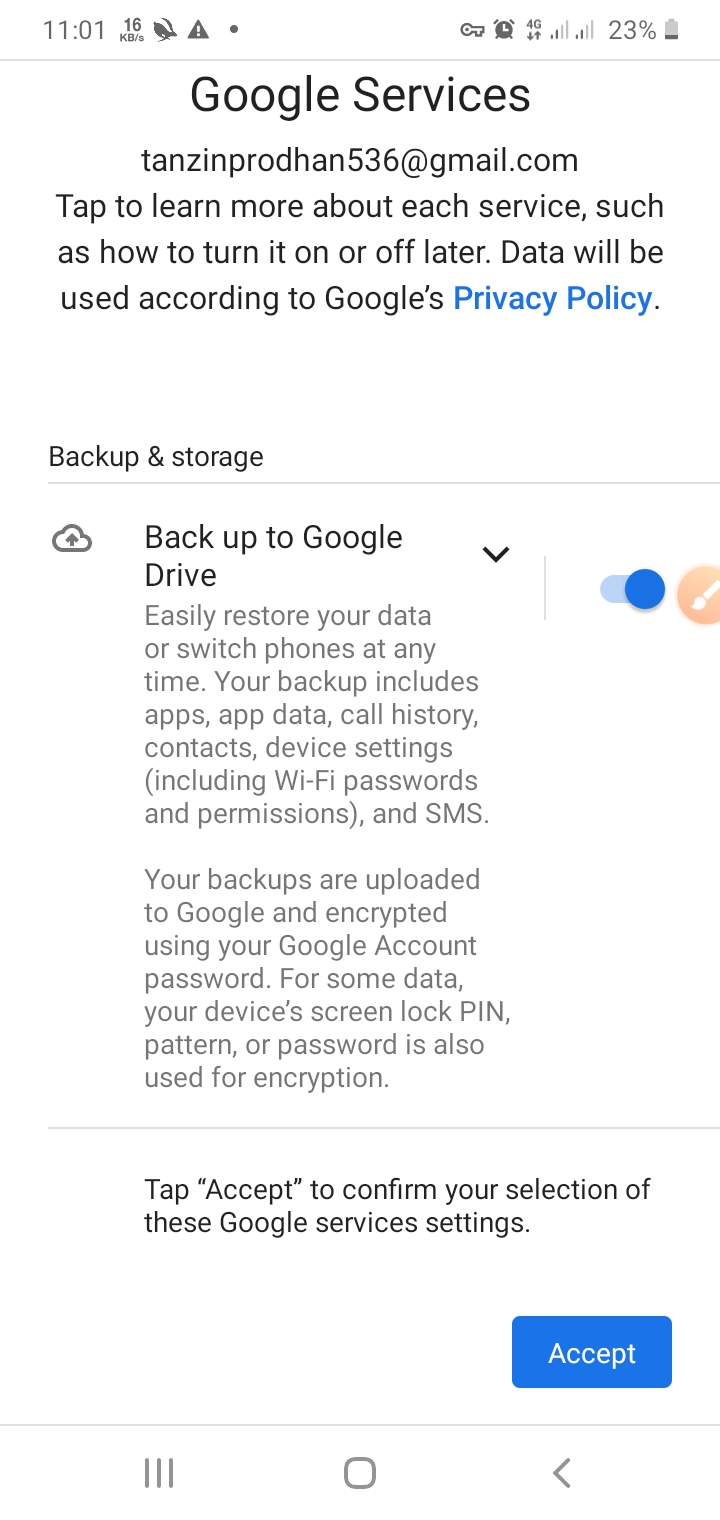Tap the warning triangle status icon
720x1520 pixels.
pyautogui.click(x=198, y=30)
